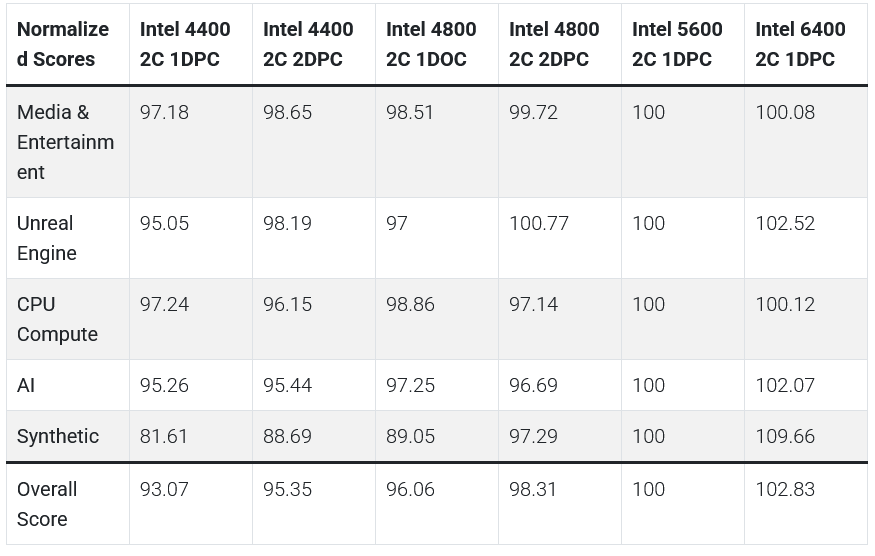Select the Intel 4800 2C 2DPC header
The width and height of the screenshot is (875, 556).
[554, 44]
